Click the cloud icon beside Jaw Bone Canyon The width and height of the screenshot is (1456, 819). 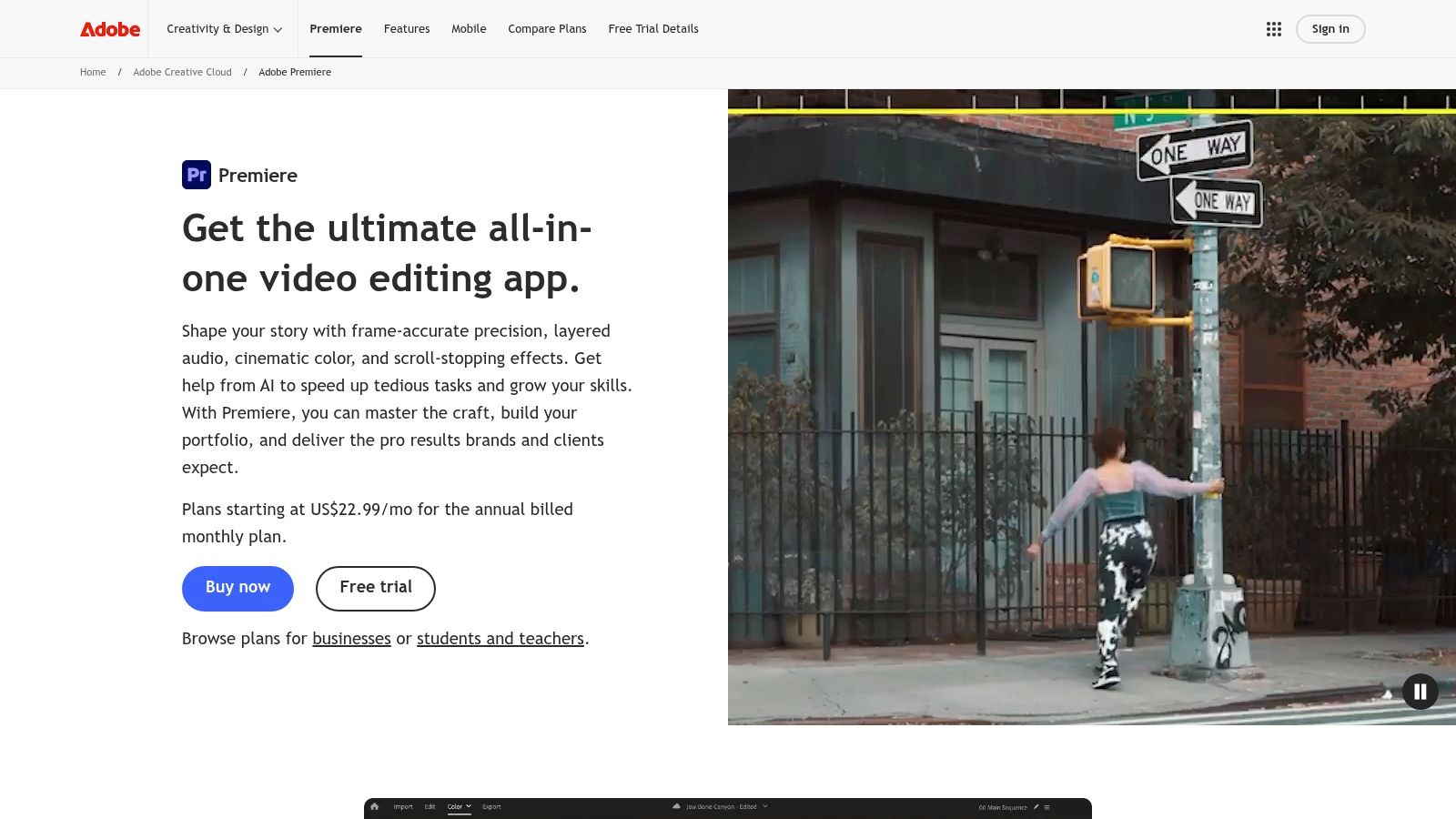tap(676, 806)
